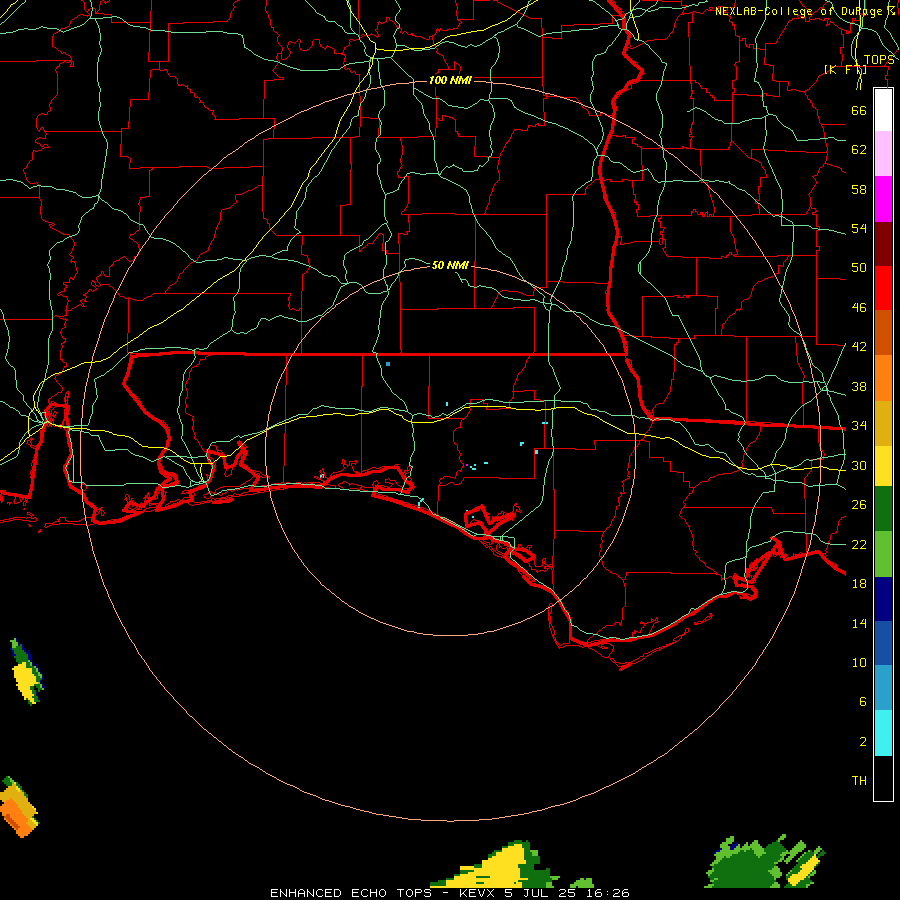Click the "10" legend value
This screenshot has width=900, height=900.
point(859,662)
